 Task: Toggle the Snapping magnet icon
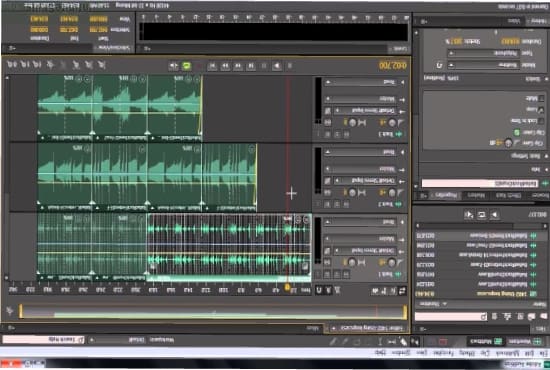(319, 290)
